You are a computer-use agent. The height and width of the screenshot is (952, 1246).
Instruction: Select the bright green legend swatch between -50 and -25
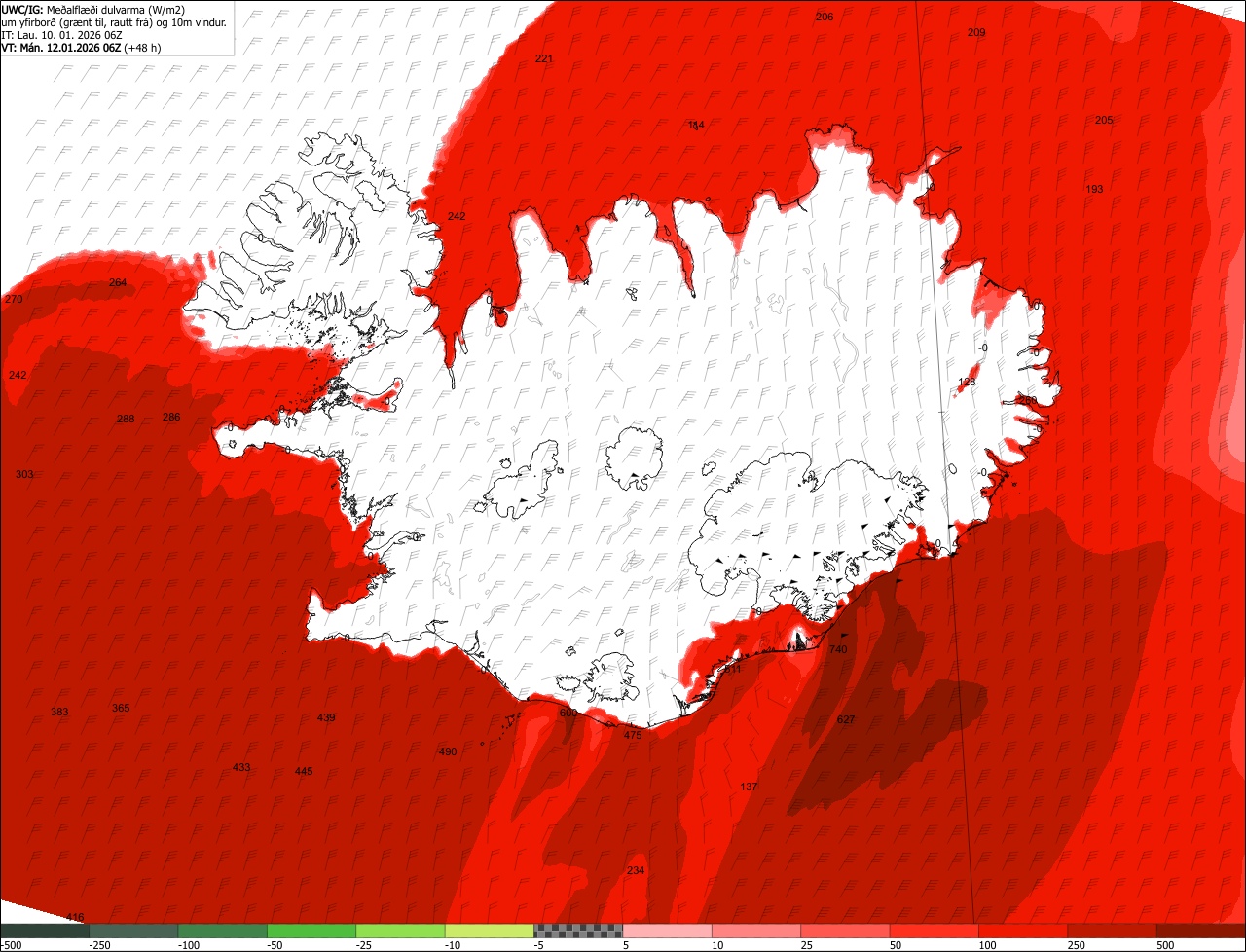pos(311,931)
